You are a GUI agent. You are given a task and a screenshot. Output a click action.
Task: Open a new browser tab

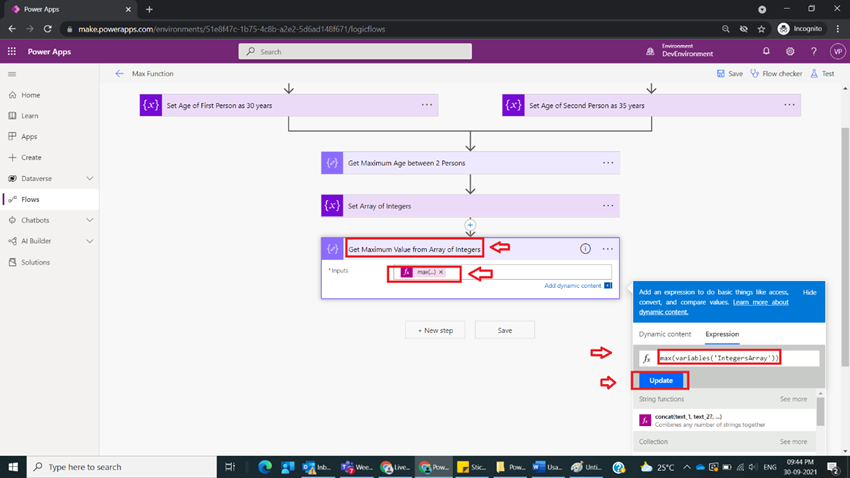[x=149, y=9]
